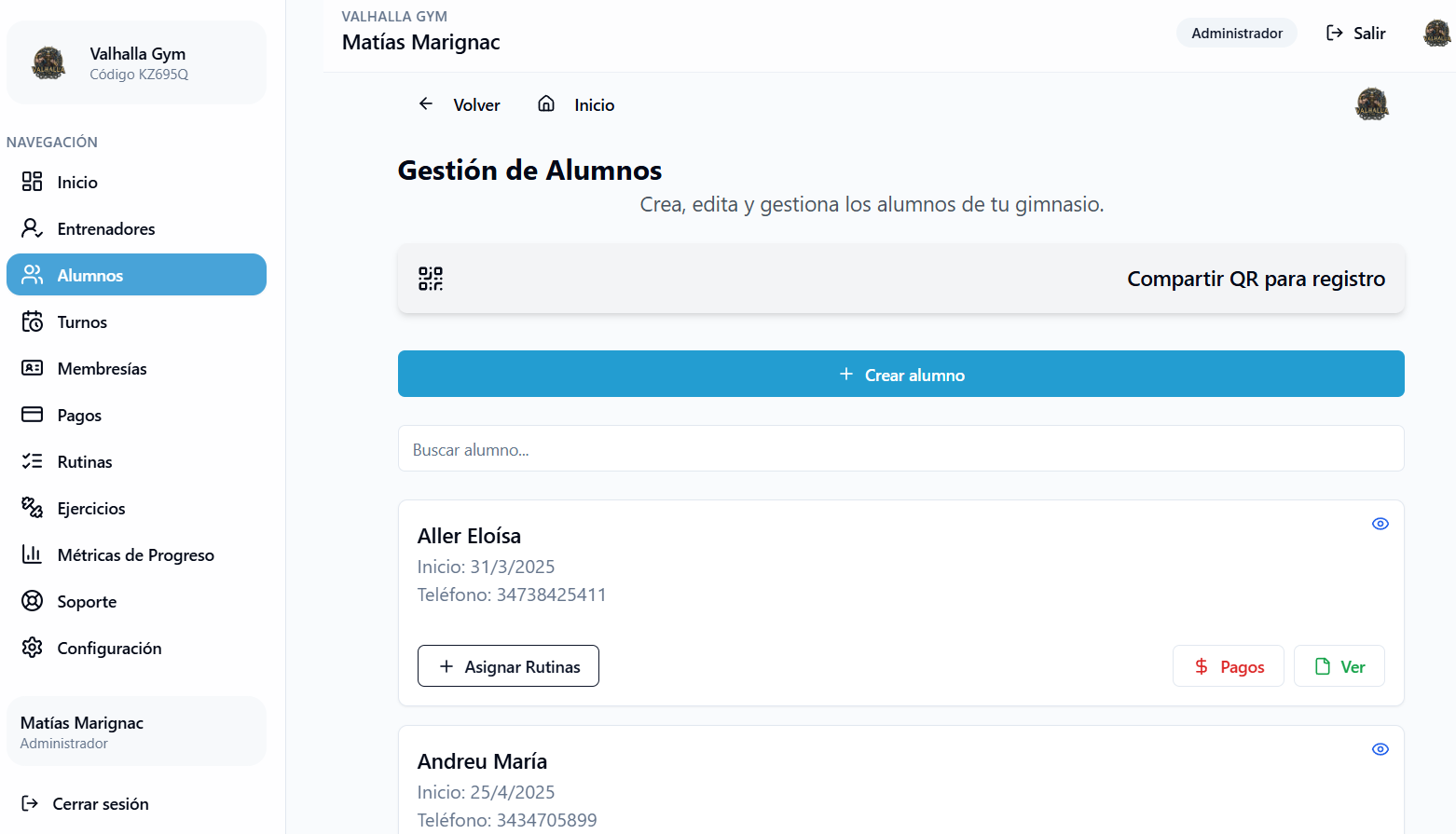Click the Crear alumno button
Viewport: 1456px width, 834px height.
tap(900, 374)
